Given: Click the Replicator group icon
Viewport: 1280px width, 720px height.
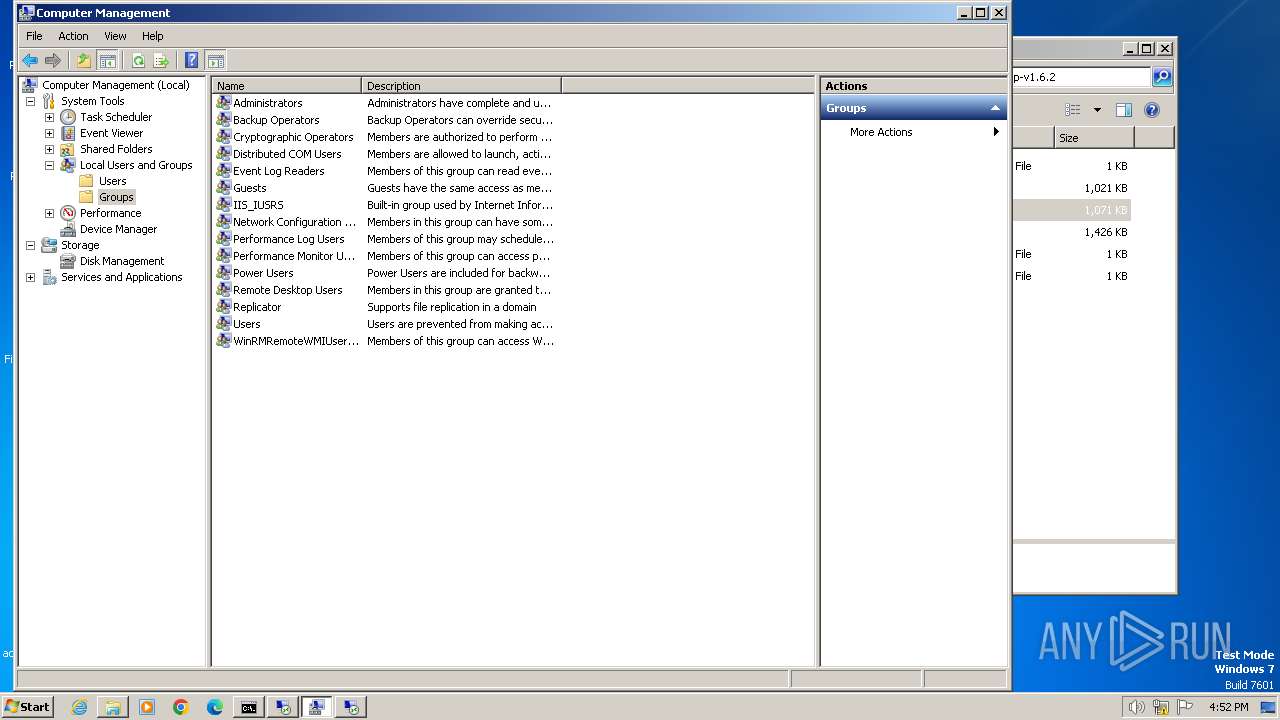Looking at the screenshot, I should click(223, 307).
